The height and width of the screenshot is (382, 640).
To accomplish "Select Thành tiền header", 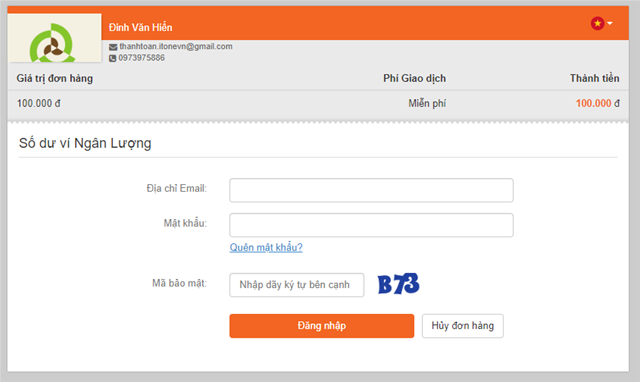I will (594, 78).
